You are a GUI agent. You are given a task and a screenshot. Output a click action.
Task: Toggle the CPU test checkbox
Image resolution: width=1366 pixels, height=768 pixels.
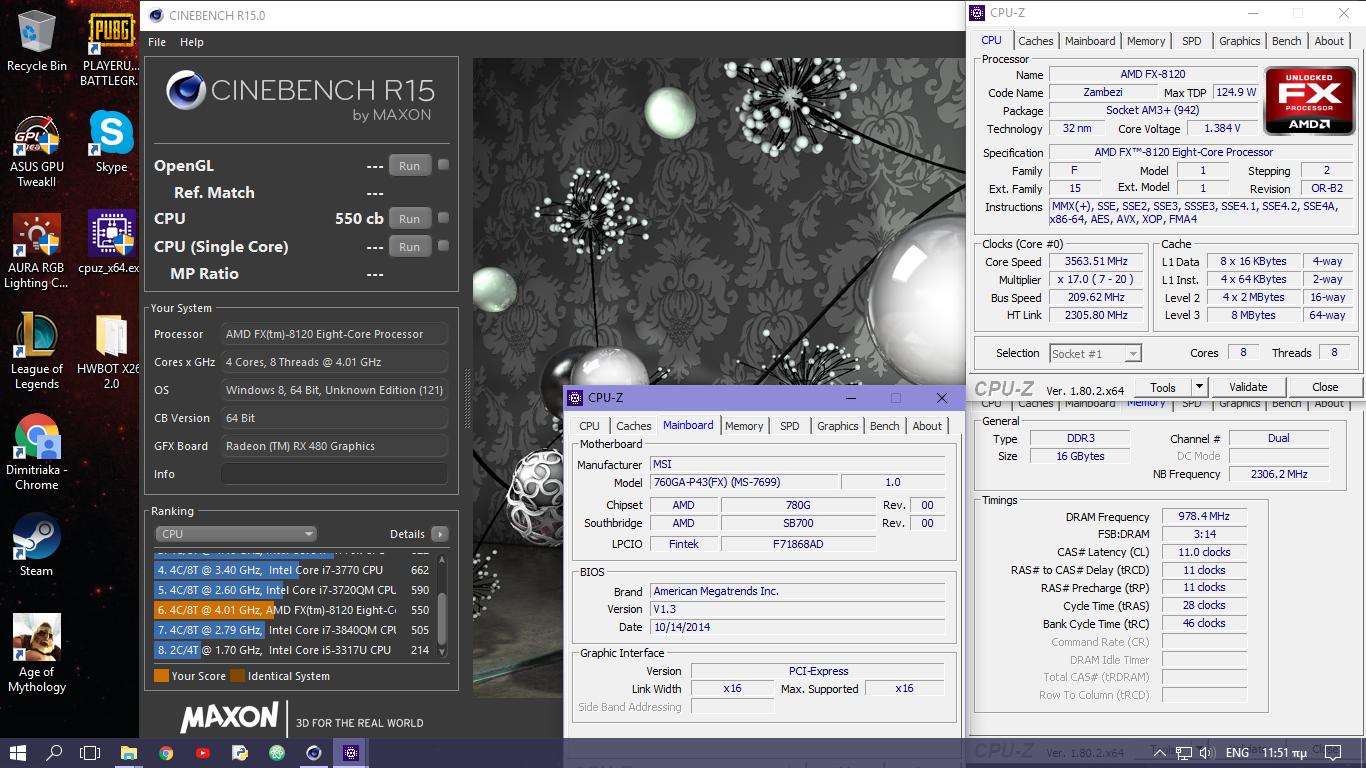click(x=443, y=218)
